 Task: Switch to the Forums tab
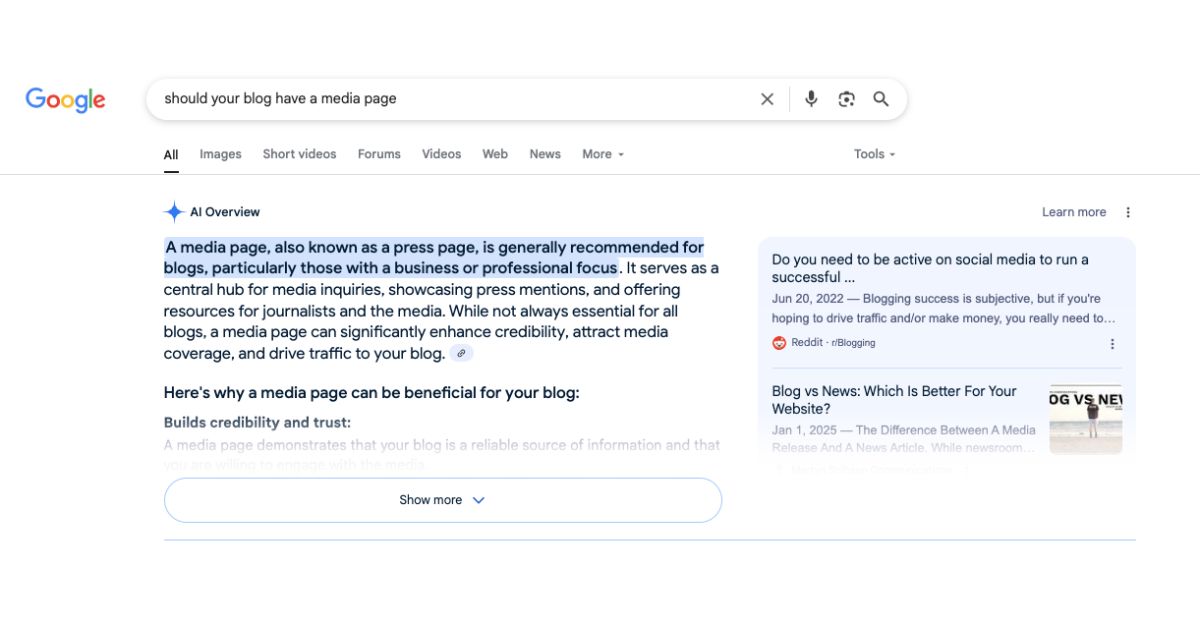(379, 154)
